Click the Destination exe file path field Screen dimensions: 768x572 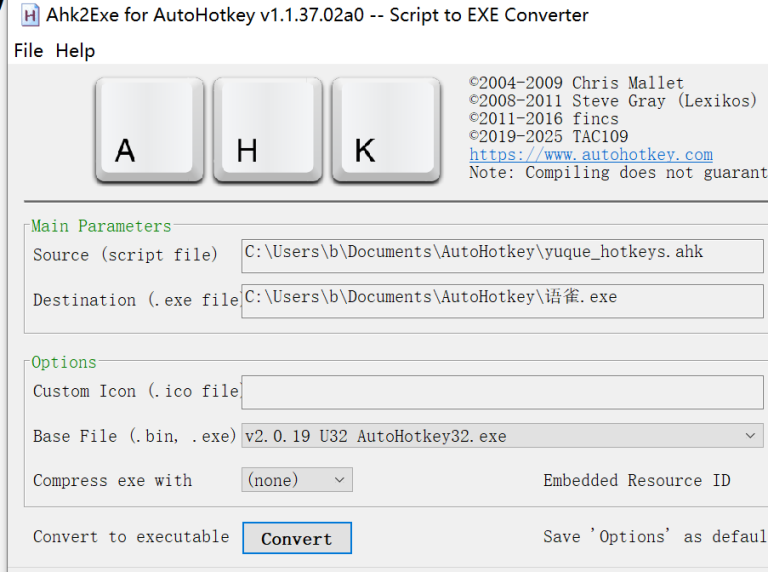(x=501, y=300)
